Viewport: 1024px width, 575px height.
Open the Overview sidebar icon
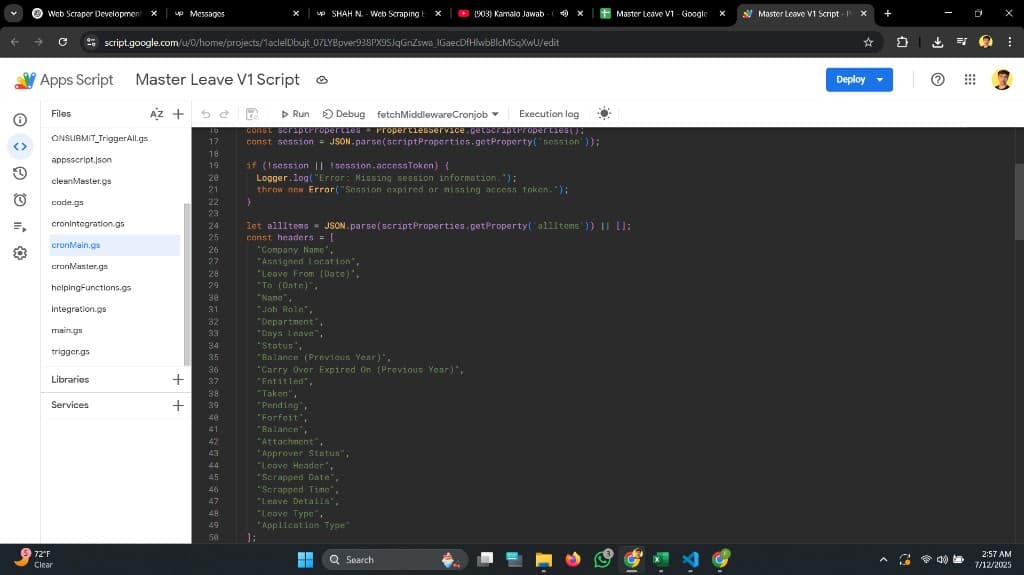point(20,120)
